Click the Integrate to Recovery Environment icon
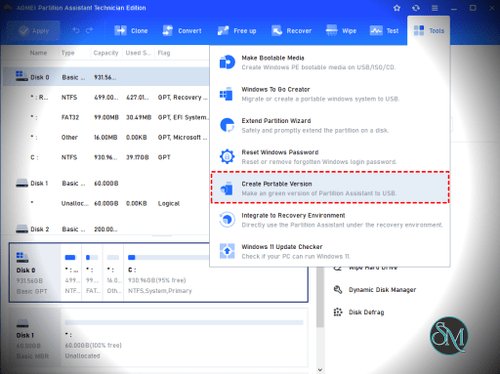This screenshot has height=374, width=500. click(x=227, y=220)
